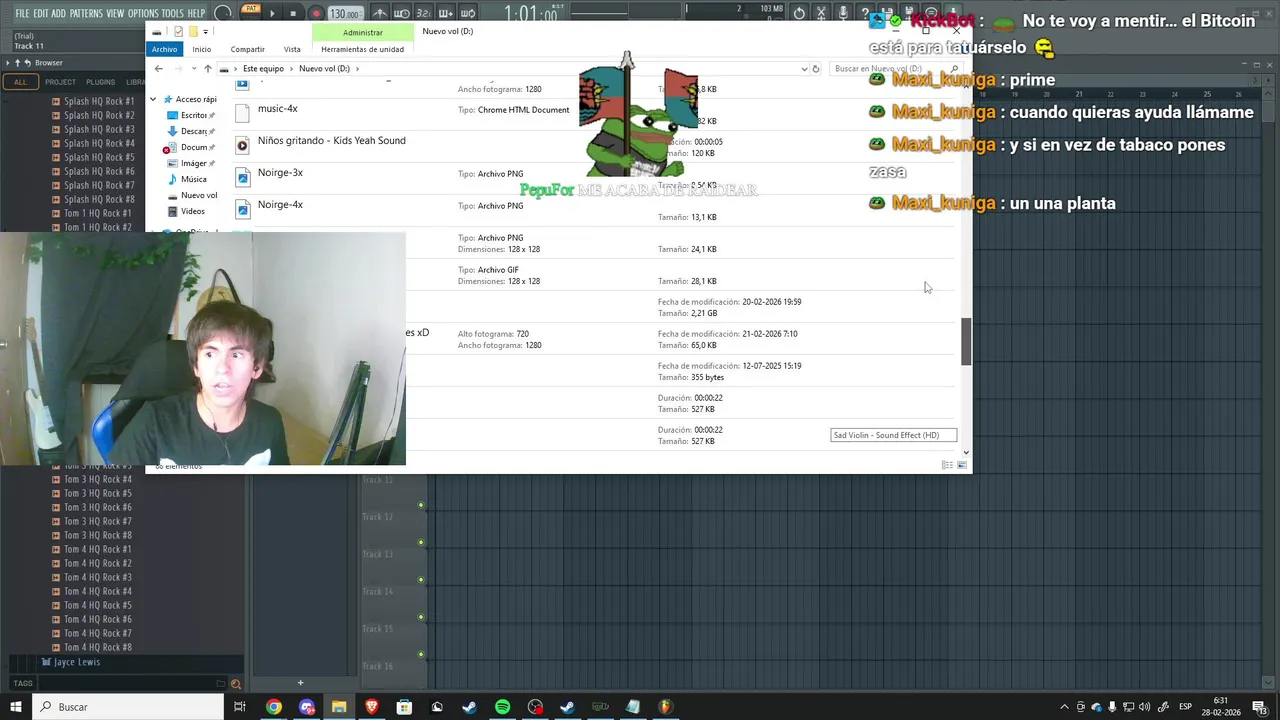Open FL Studio FILE menu
Viewport: 1280px width, 720px height.
point(22,13)
